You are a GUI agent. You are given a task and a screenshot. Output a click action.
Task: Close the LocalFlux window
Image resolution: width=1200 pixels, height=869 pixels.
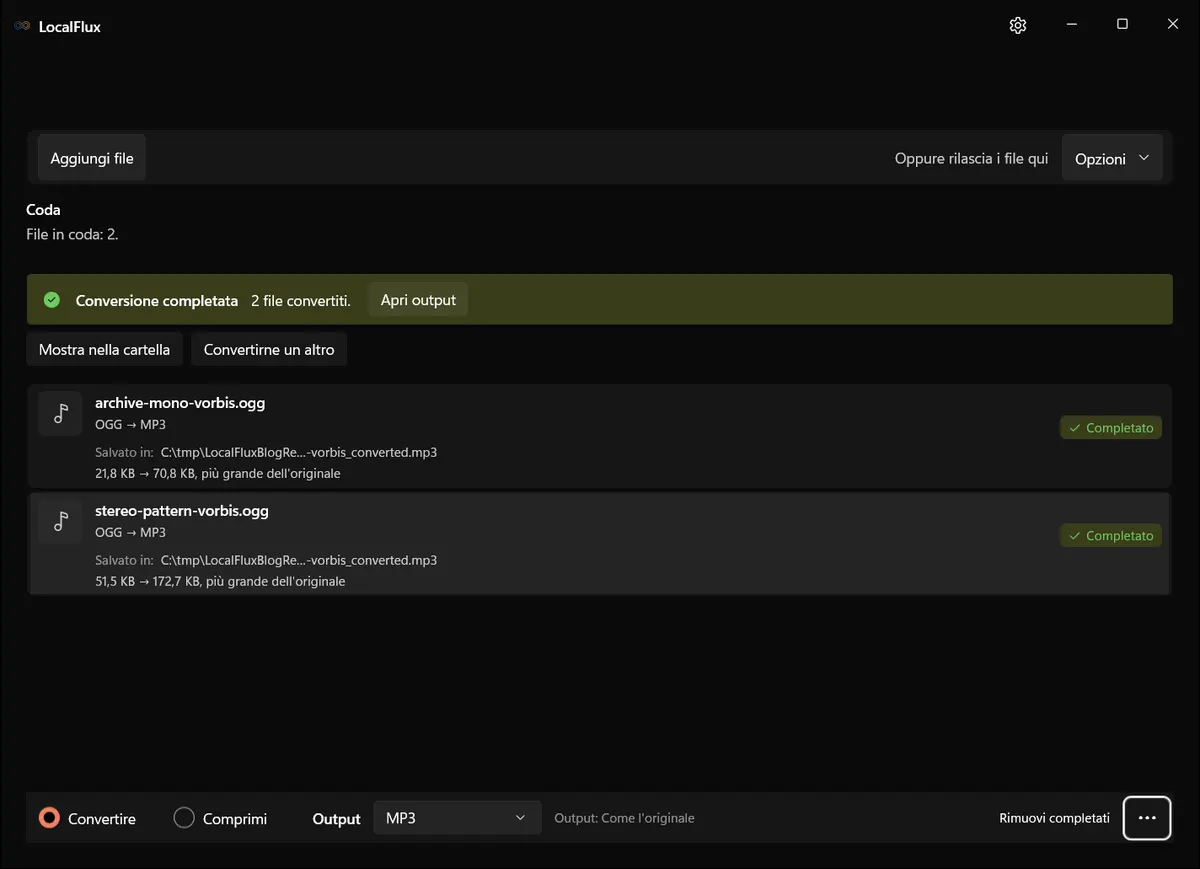click(1173, 25)
